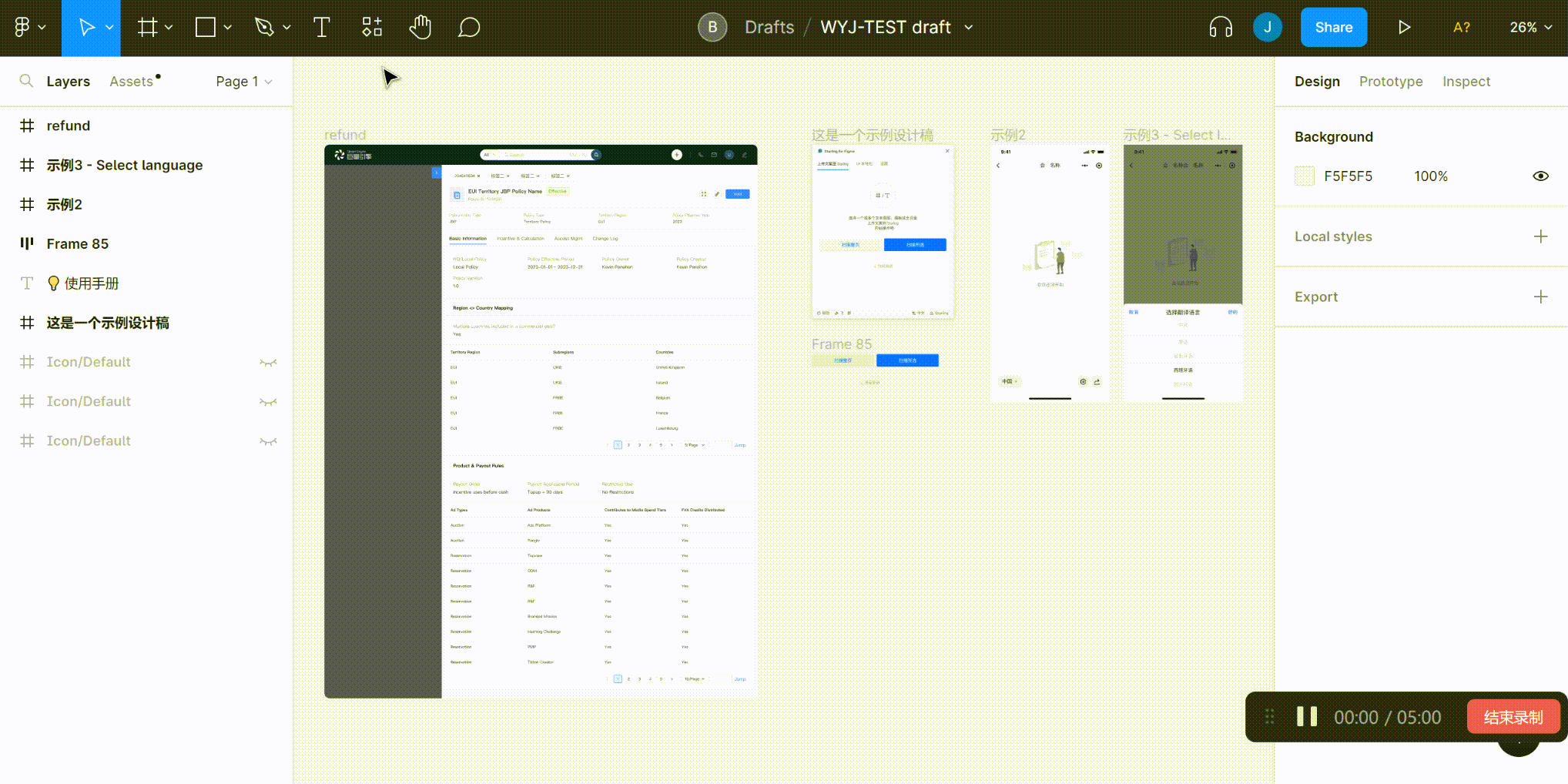Click the F5F5F5 background color swatch
The image size is (1568, 784).
point(1305,176)
